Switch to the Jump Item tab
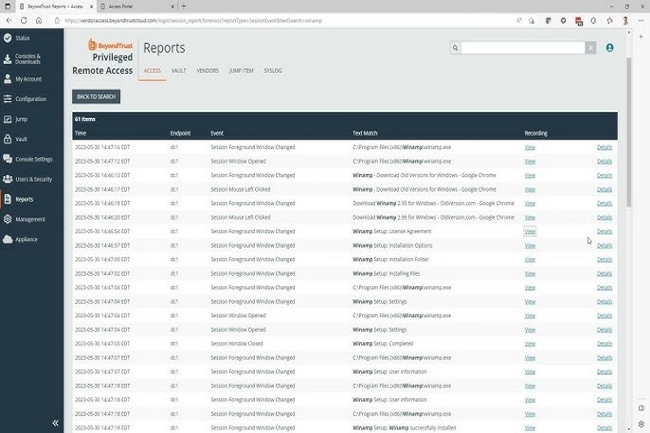The image size is (650, 433). pyautogui.click(x=240, y=71)
